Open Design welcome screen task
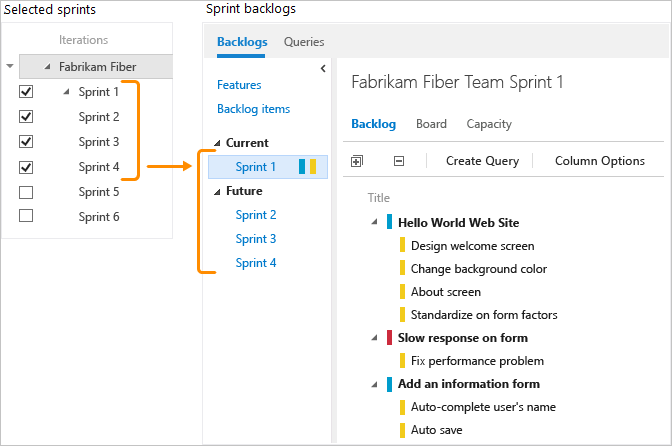Screen dimensions: 672x446 (472, 246)
